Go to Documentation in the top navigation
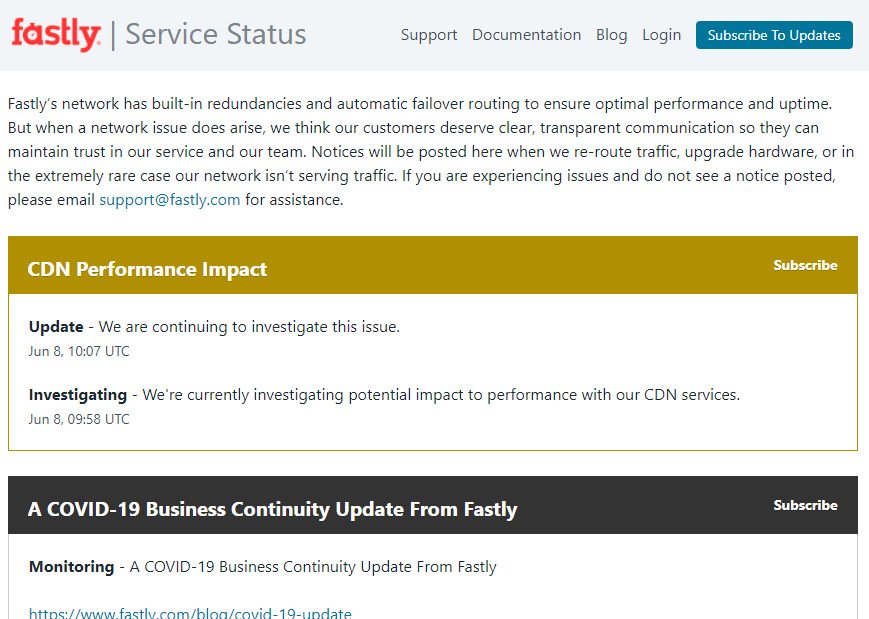The height and width of the screenshot is (619, 869). [x=526, y=35]
